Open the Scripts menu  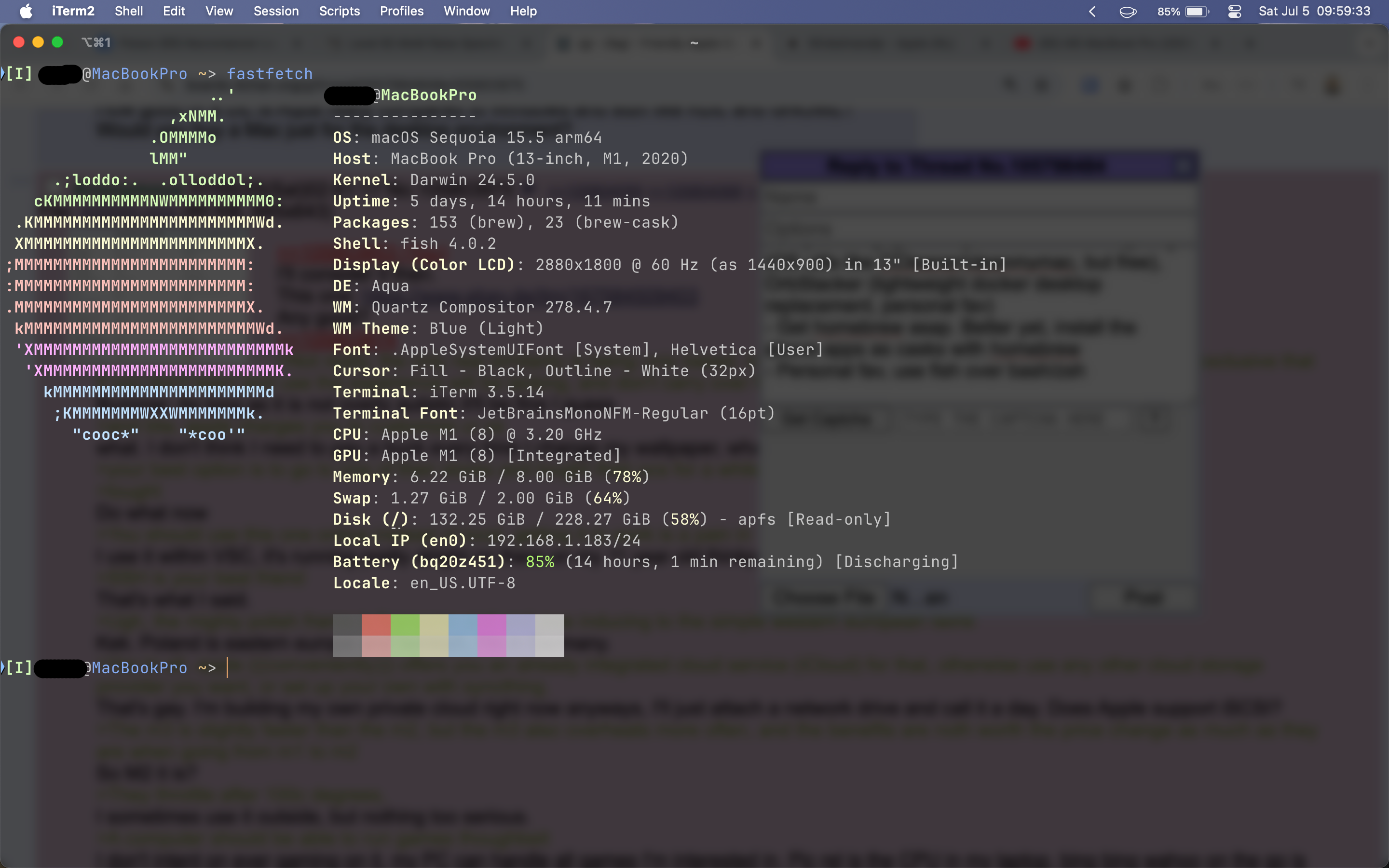(339, 11)
